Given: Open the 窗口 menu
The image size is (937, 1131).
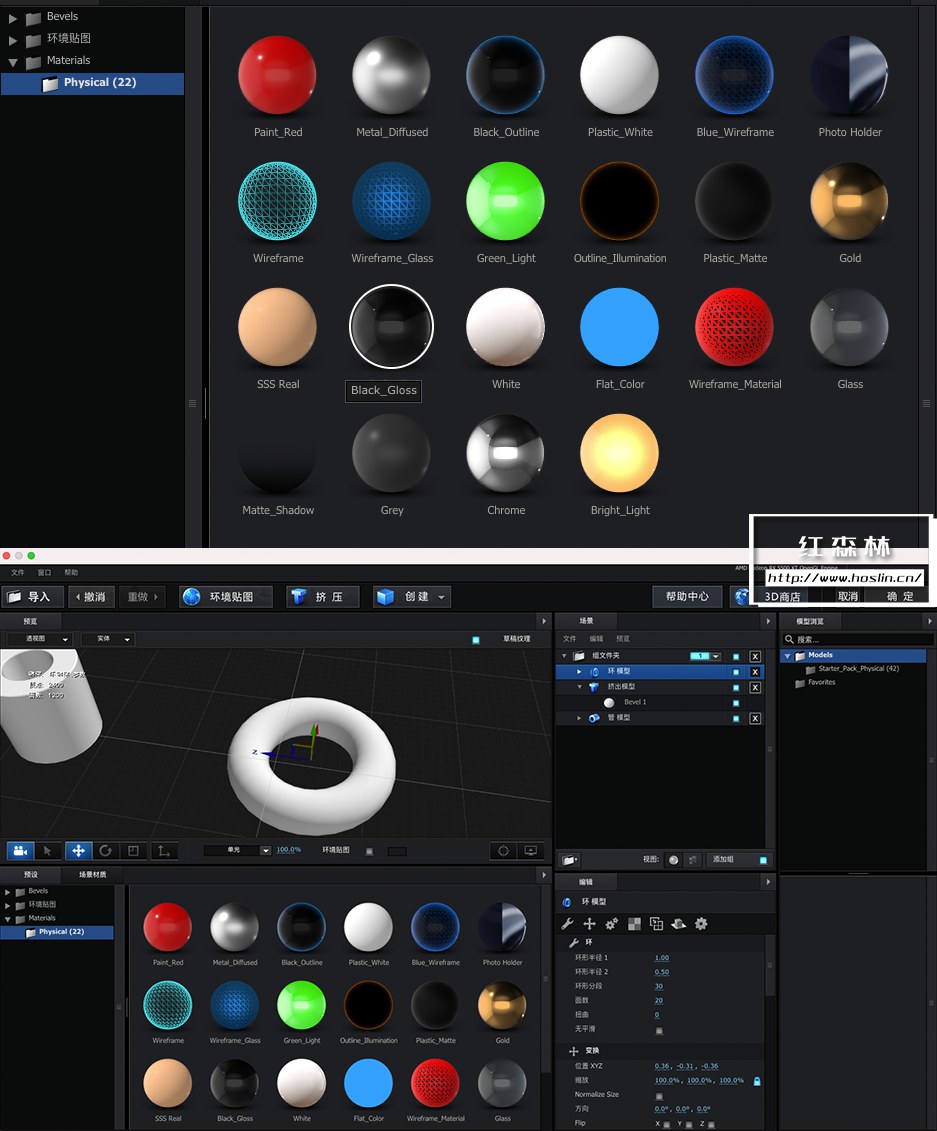Looking at the screenshot, I should coord(44,573).
